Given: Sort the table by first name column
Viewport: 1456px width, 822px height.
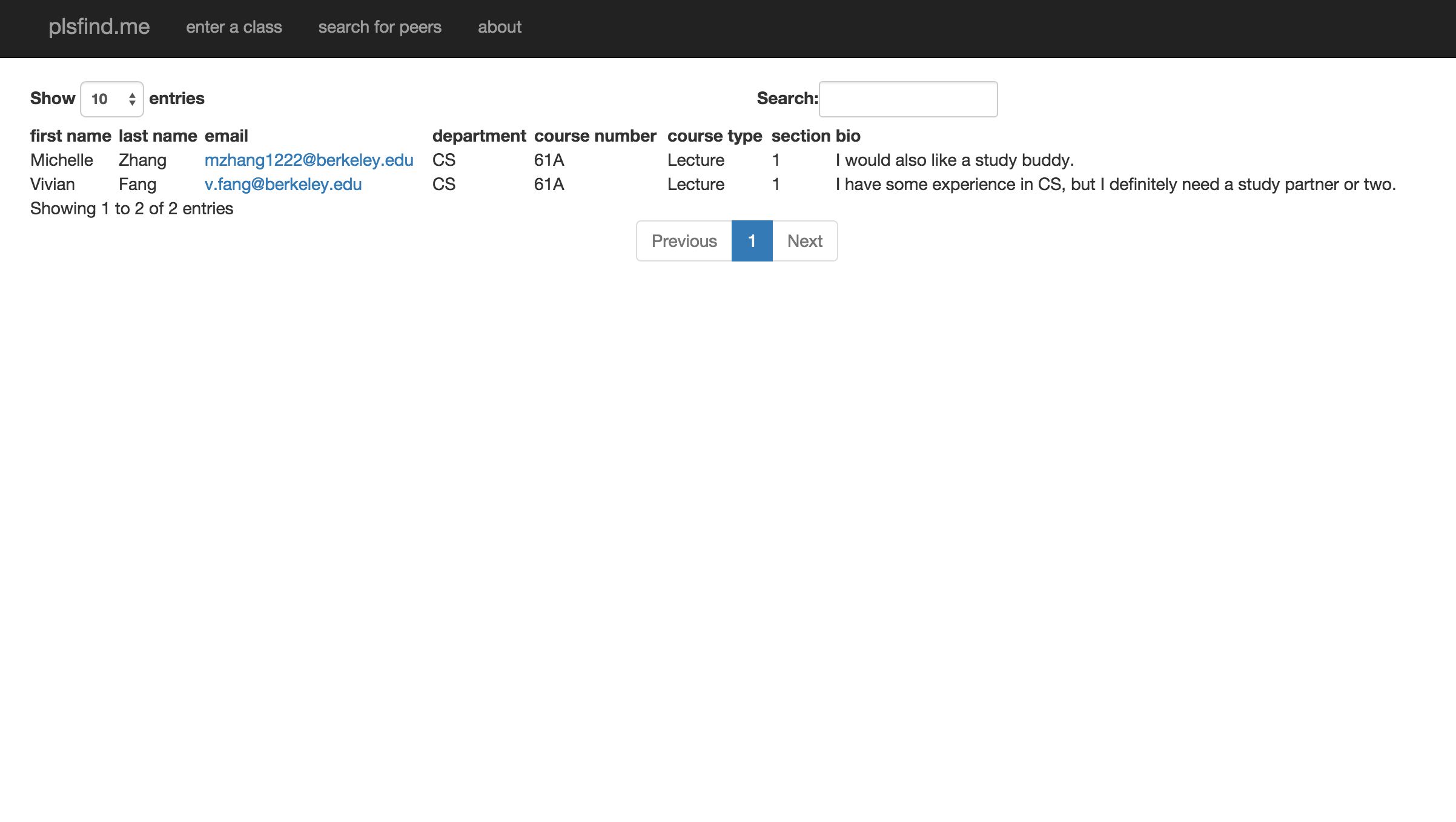Looking at the screenshot, I should (x=70, y=136).
